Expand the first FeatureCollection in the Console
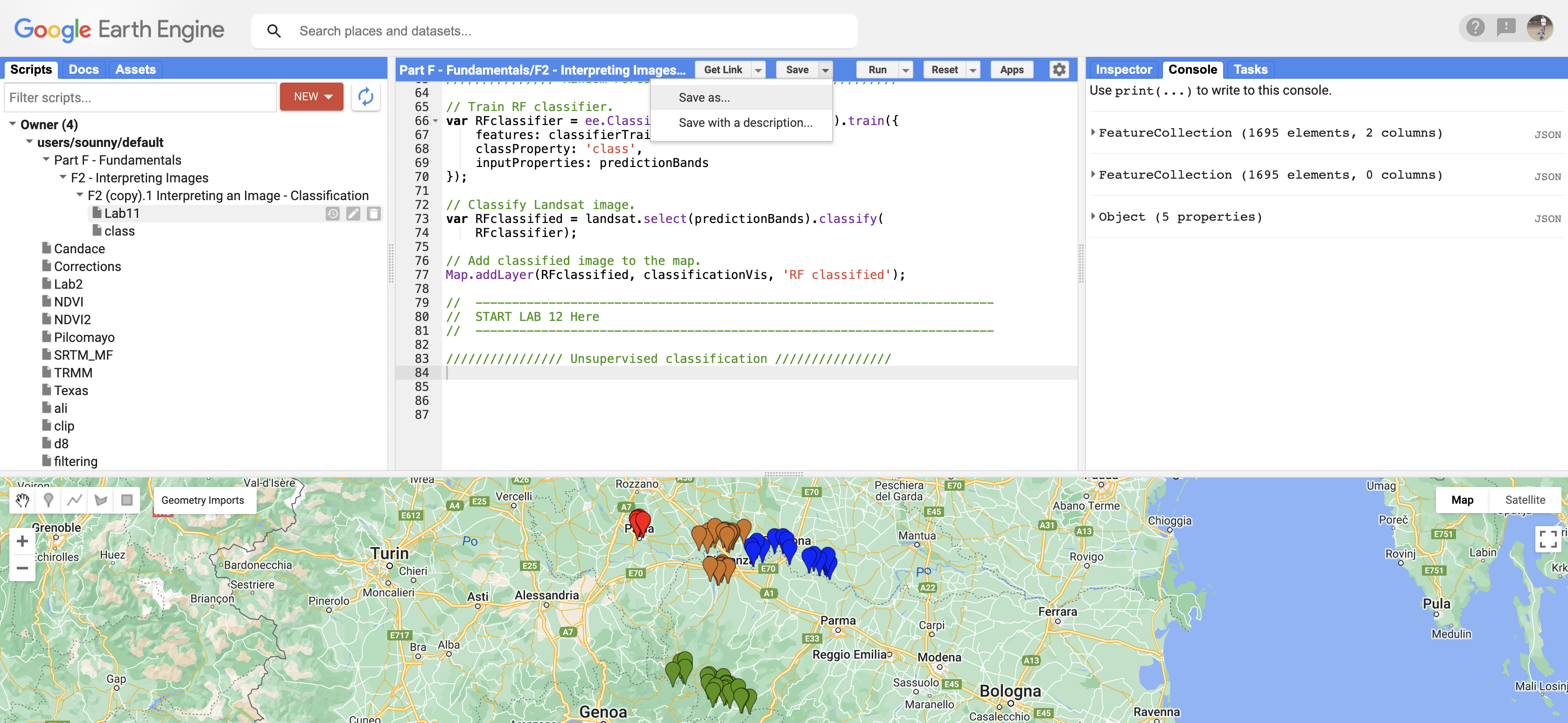Image resolution: width=1568 pixels, height=723 pixels. pyautogui.click(x=1092, y=132)
